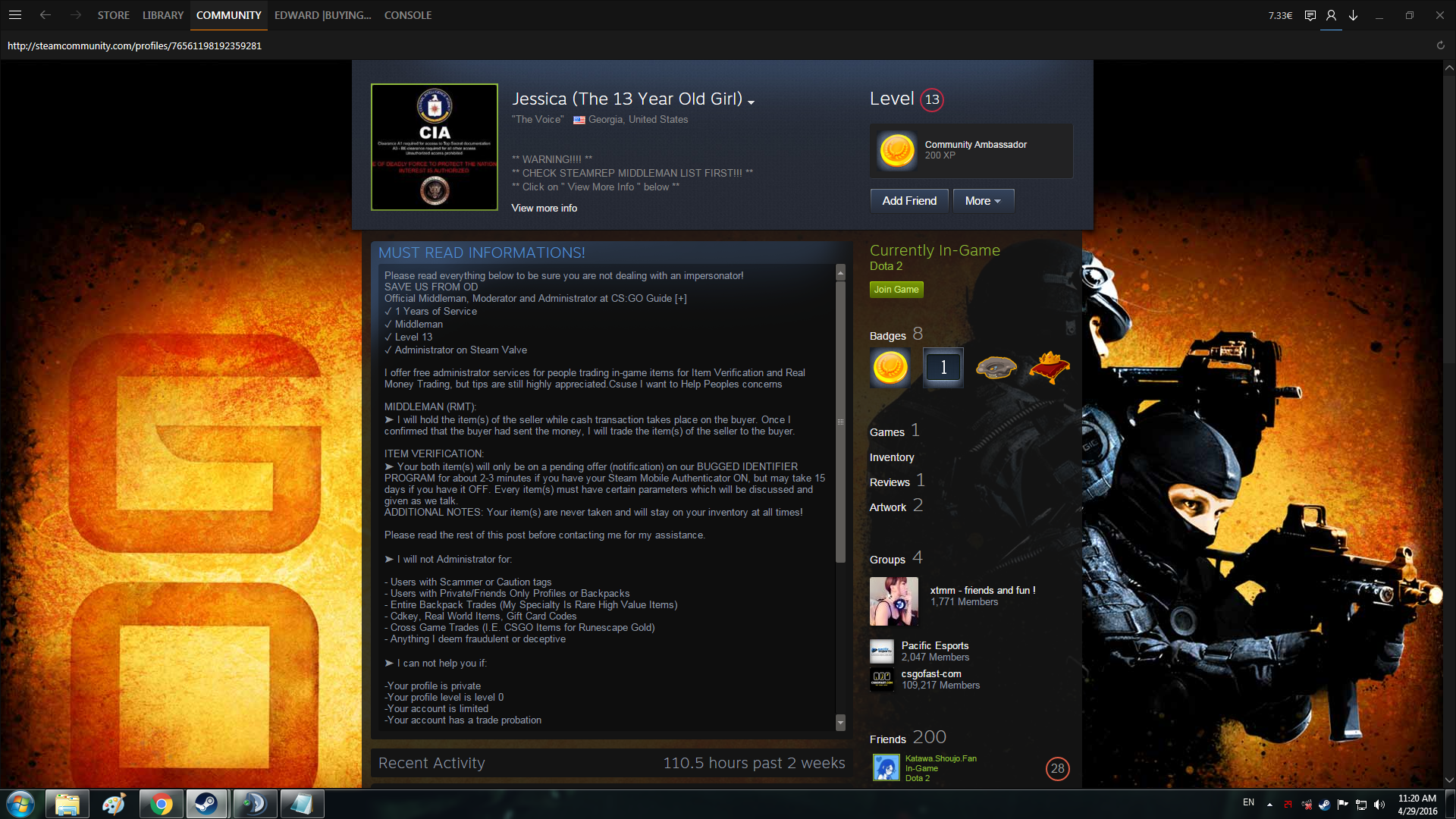Viewport: 1456px width, 819px height.
Task: Open the Steam taskbar icon
Action: tap(206, 804)
